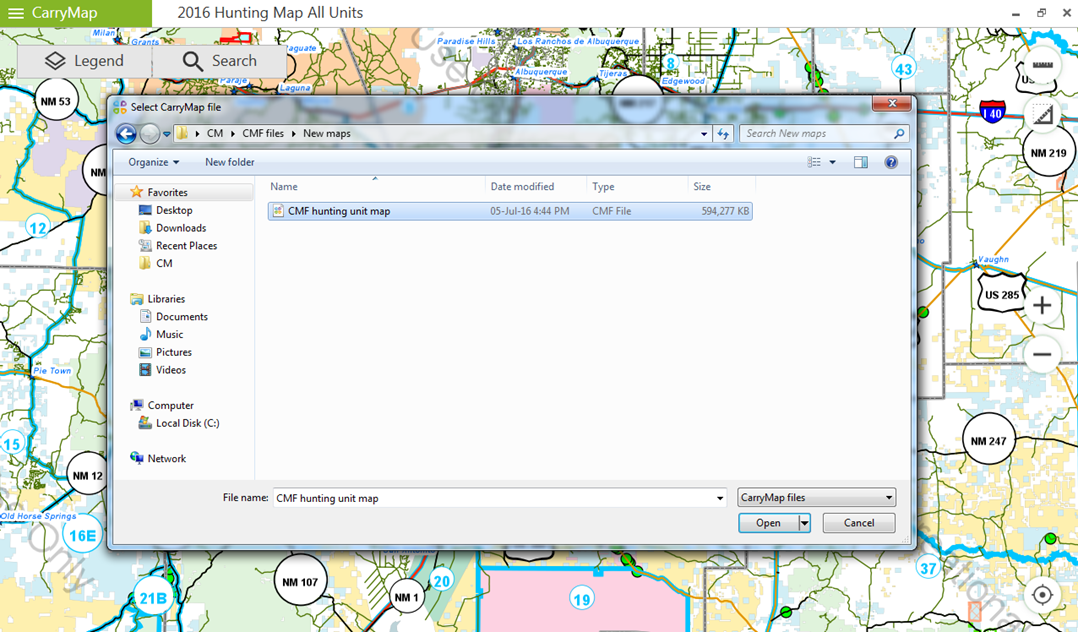This screenshot has height=632, width=1078.
Task: Click hunting unit 19 label on map
Action: [582, 599]
